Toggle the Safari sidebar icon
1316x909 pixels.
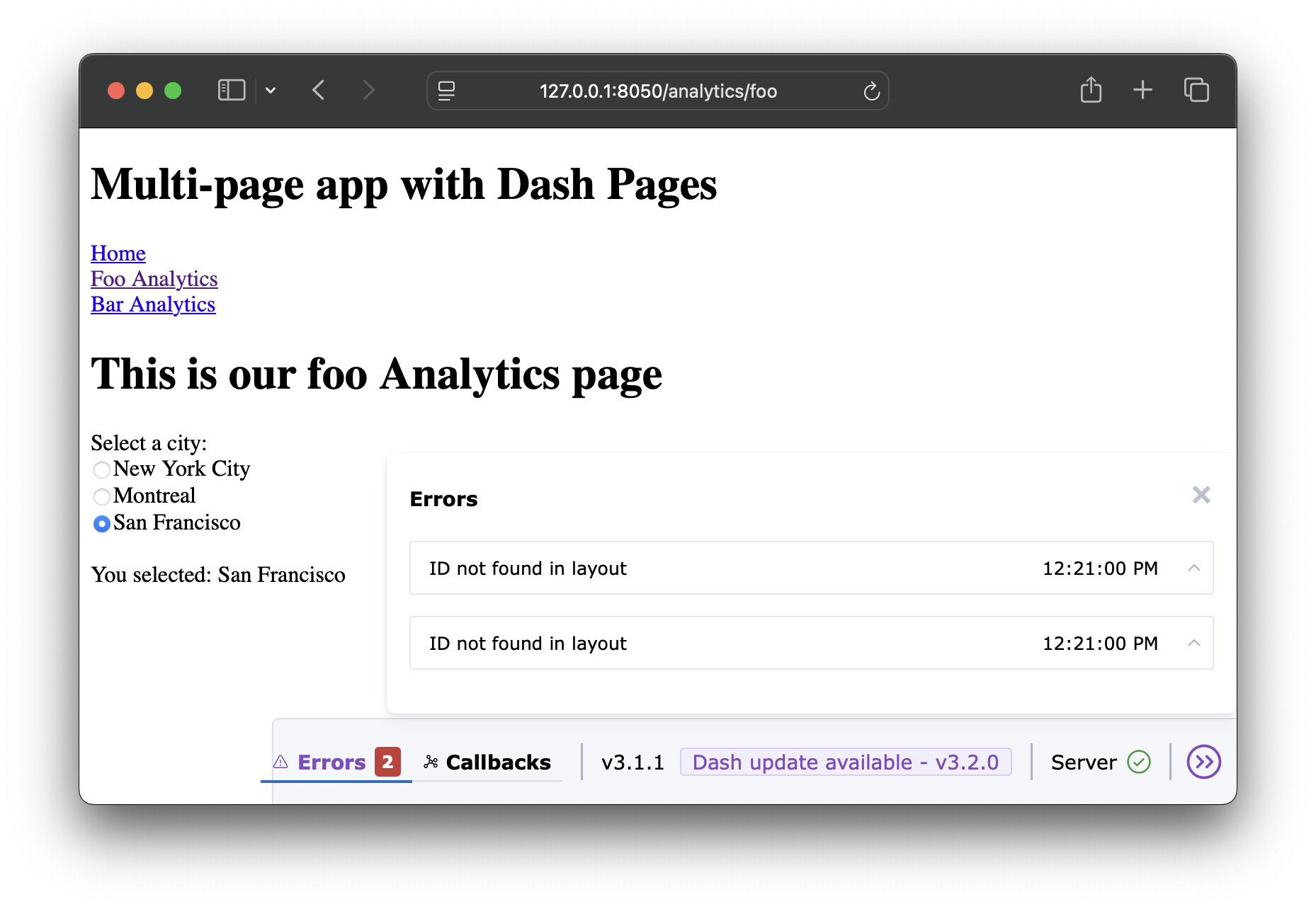coord(232,91)
